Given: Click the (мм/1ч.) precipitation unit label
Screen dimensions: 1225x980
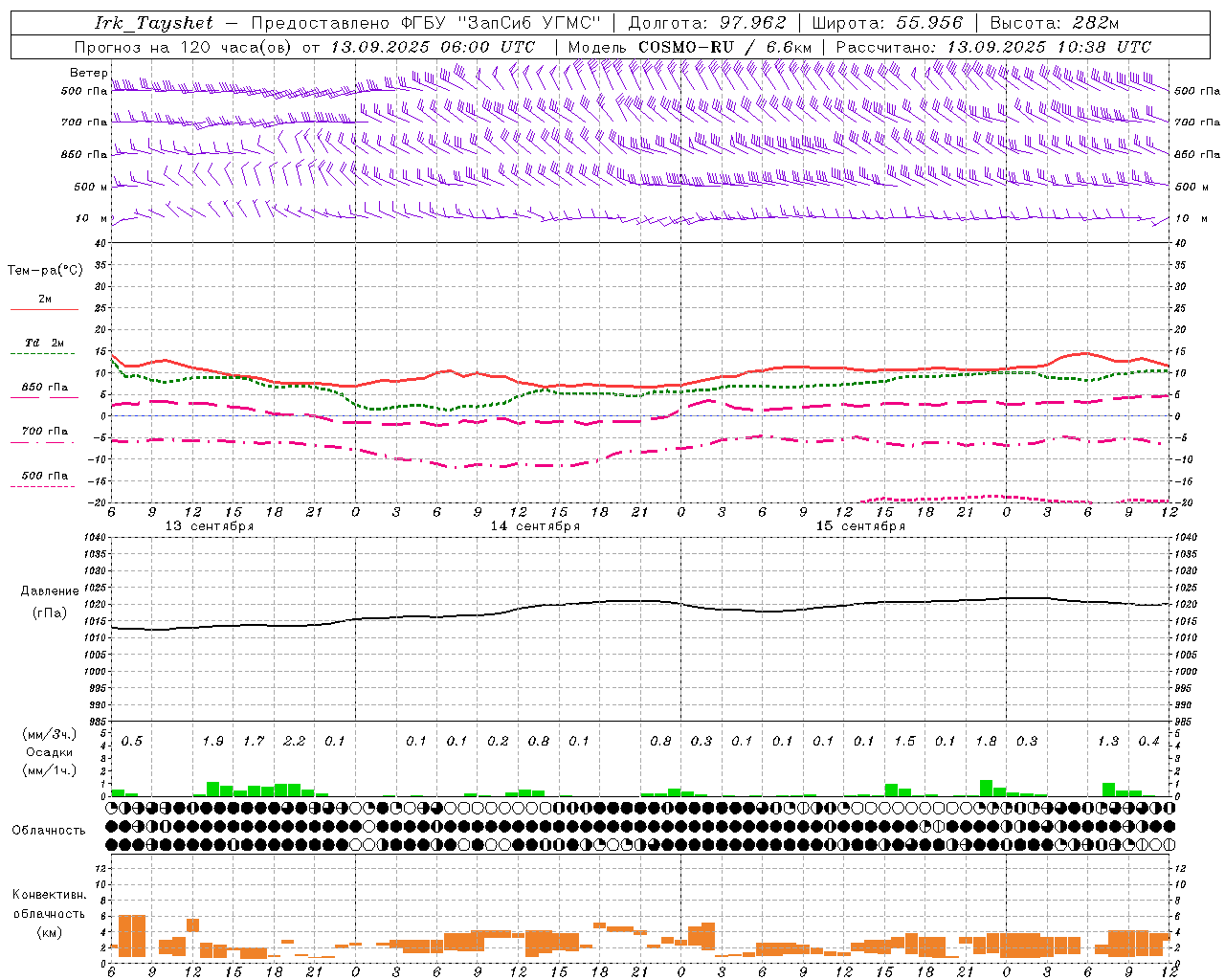Looking at the screenshot, I should pyautogui.click(x=50, y=770).
